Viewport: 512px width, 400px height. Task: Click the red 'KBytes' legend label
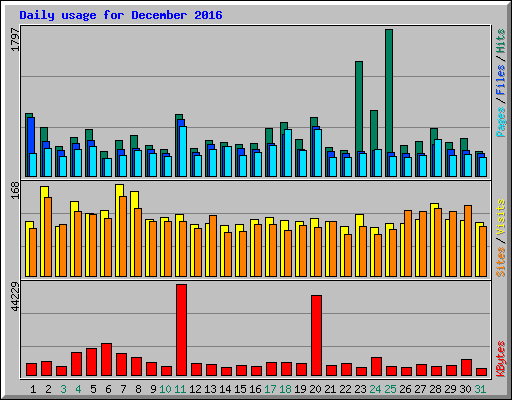pyautogui.click(x=501, y=359)
